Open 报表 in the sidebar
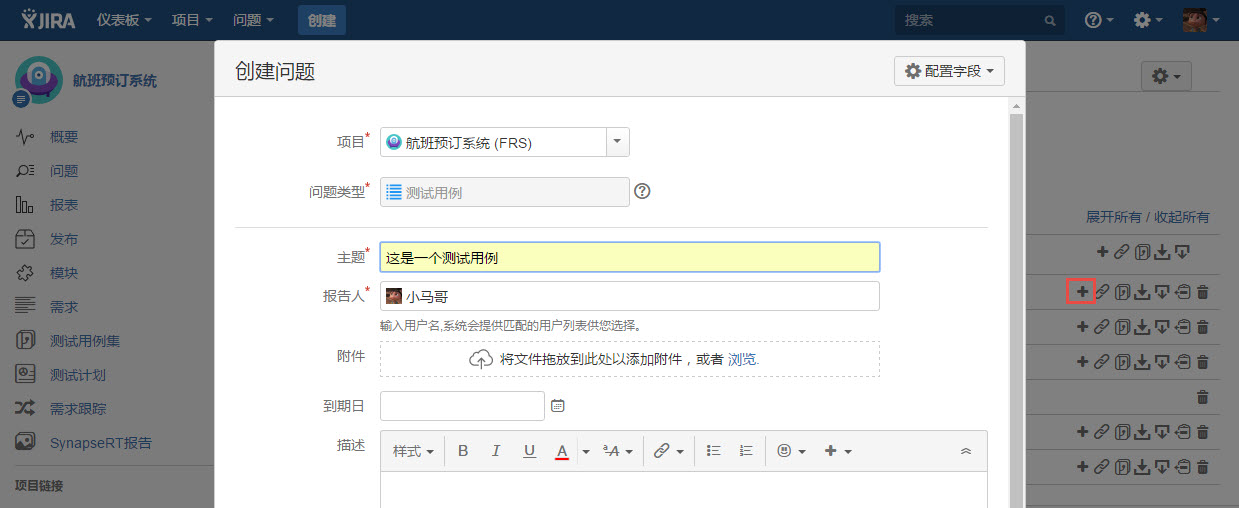 pos(64,205)
